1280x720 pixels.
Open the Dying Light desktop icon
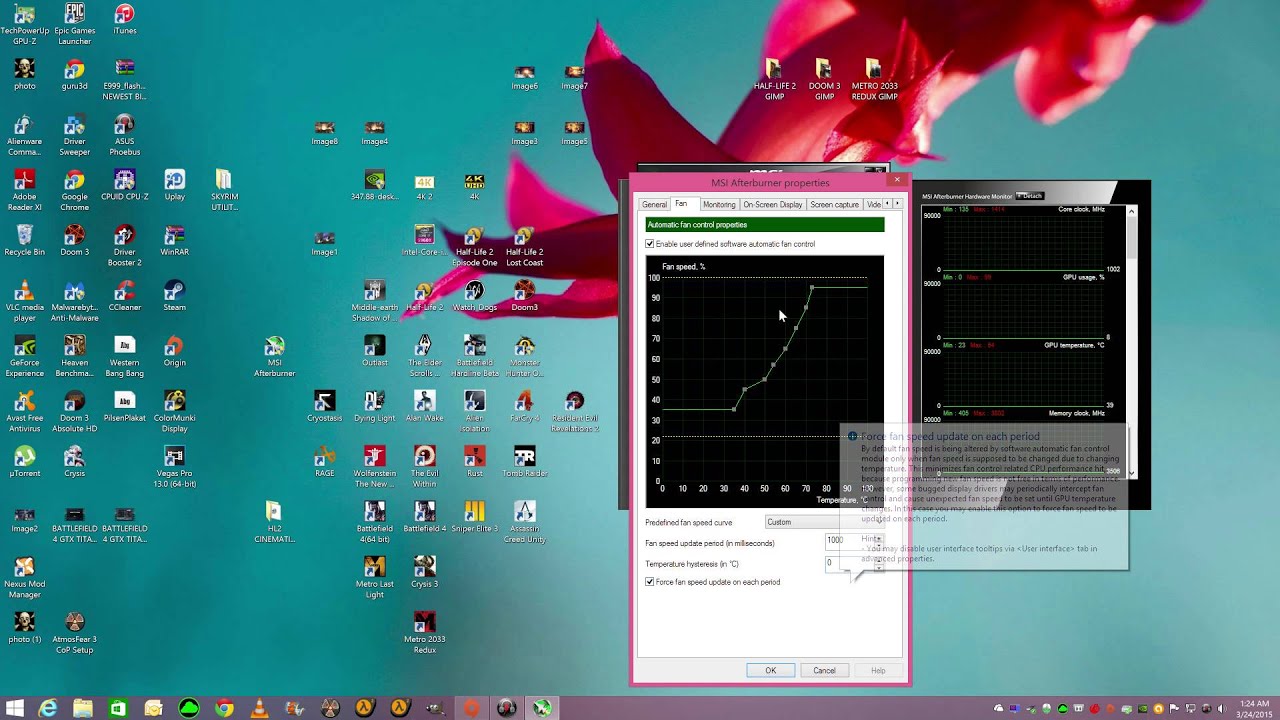point(374,407)
